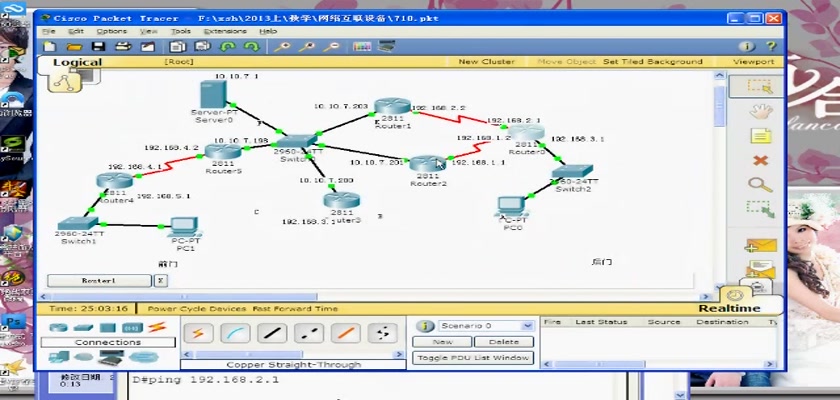
Task: Open the Options menu
Action: pyautogui.click(x=111, y=32)
